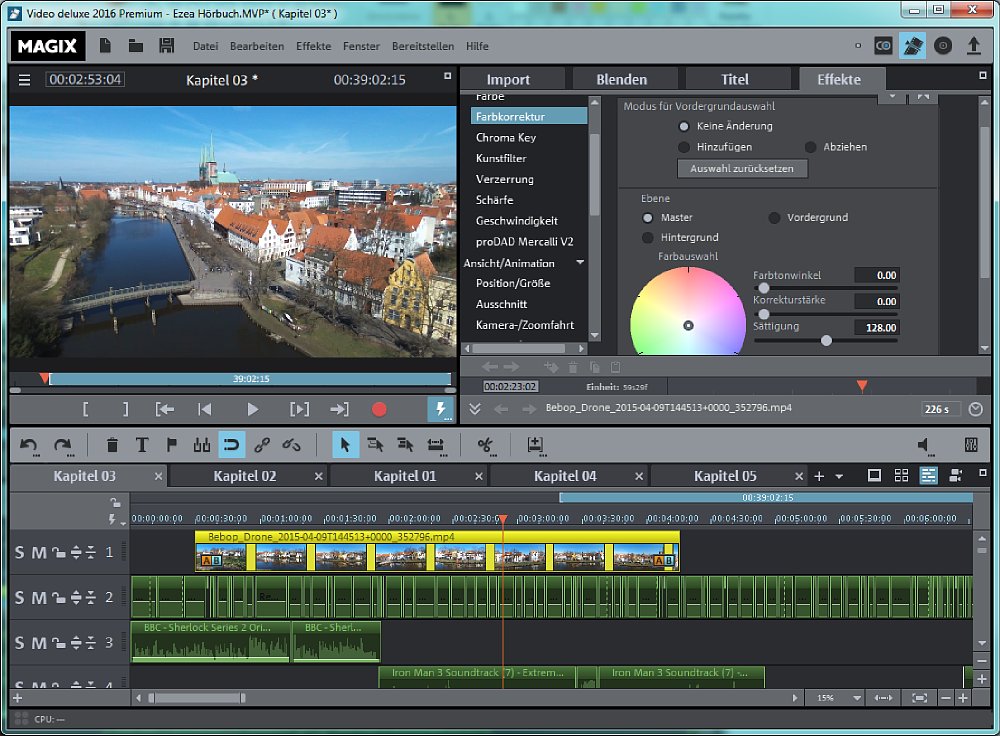Open the Bearbeiten menu

click(x=256, y=46)
